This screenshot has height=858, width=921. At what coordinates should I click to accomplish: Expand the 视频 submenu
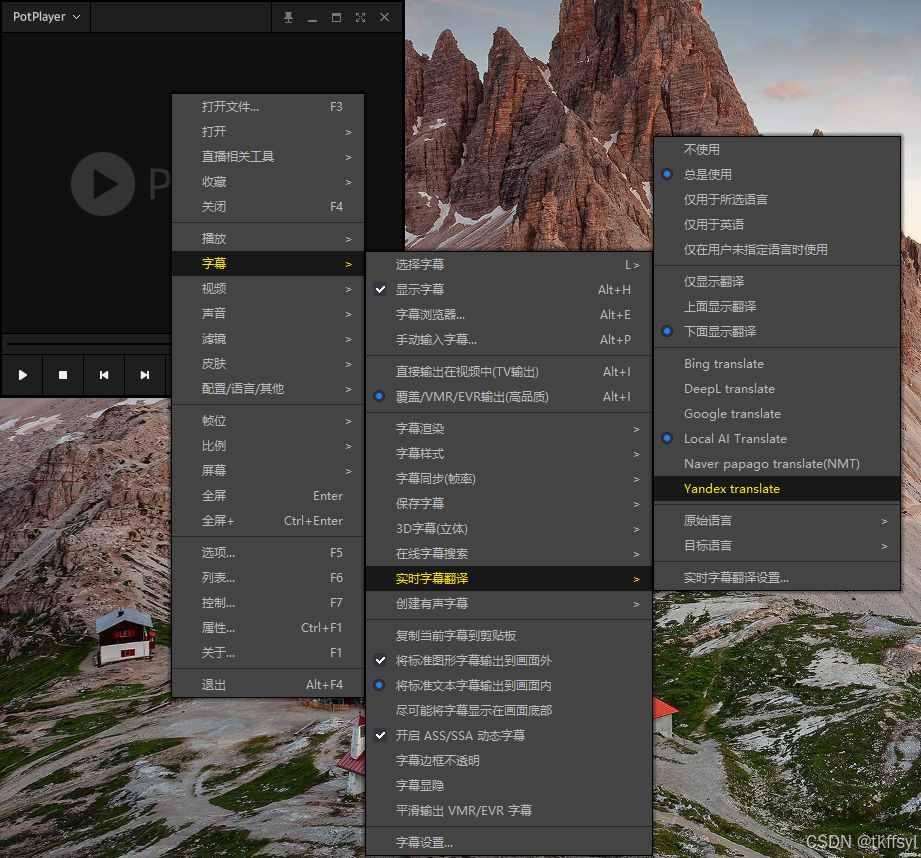click(x=268, y=288)
